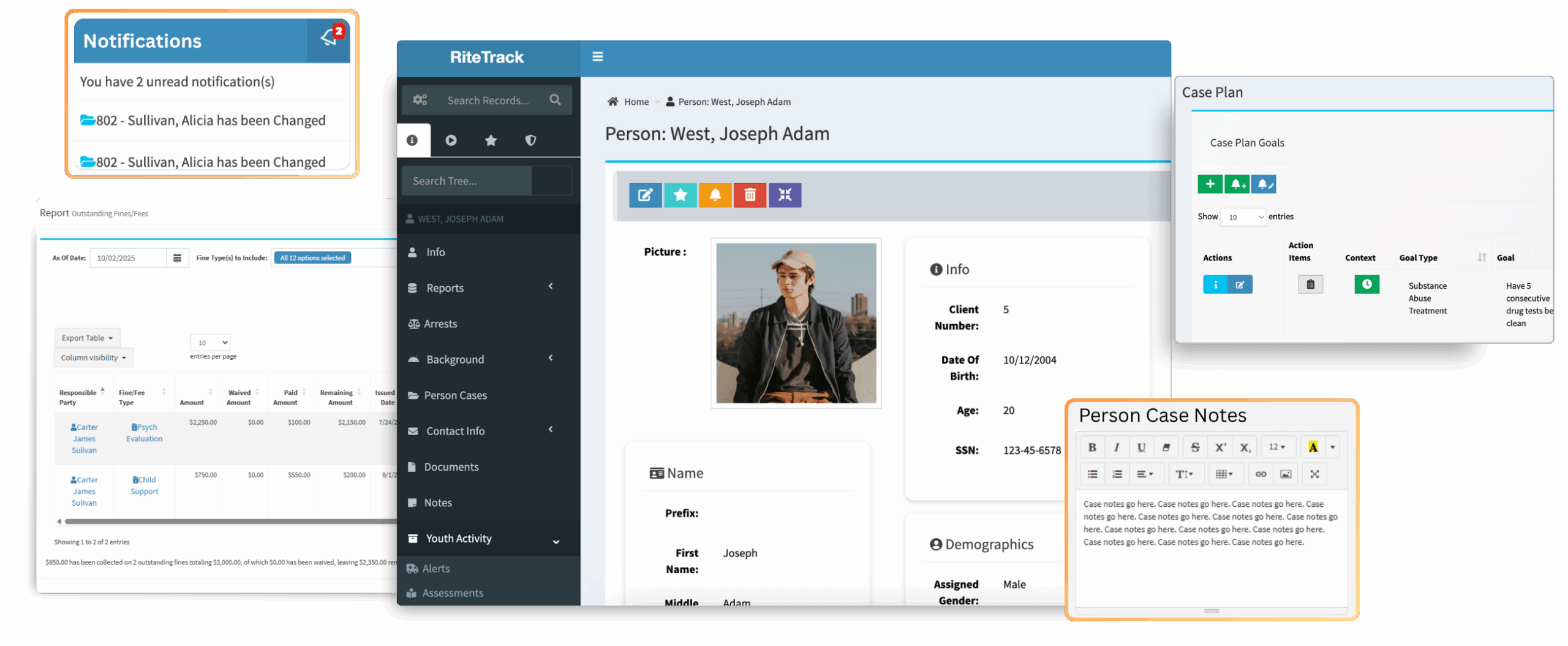Open Arrests in the sidebar menu
The height and width of the screenshot is (646, 1568).
click(440, 324)
